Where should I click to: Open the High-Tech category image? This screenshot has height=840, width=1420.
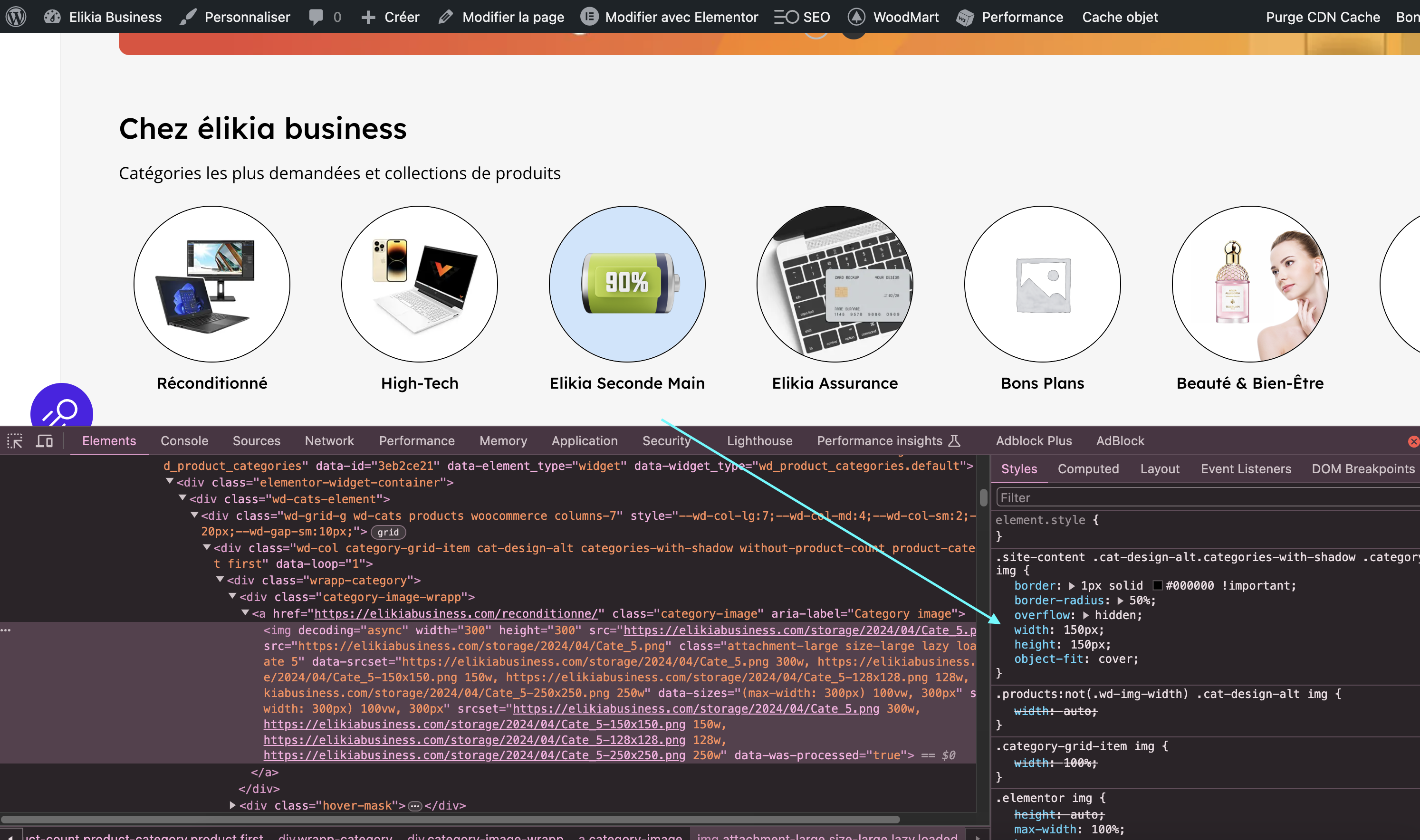[420, 284]
